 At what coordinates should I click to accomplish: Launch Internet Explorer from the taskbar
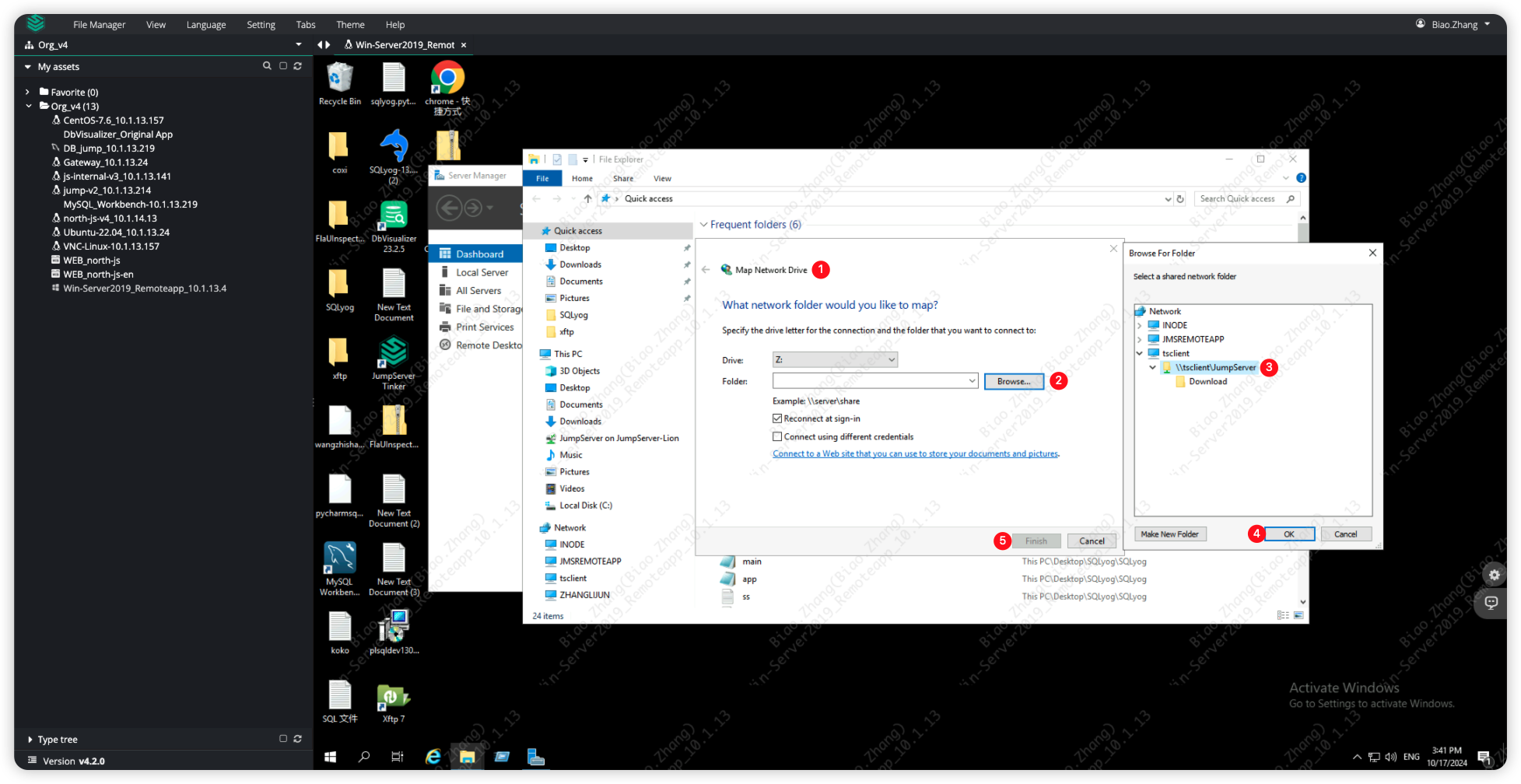(433, 757)
